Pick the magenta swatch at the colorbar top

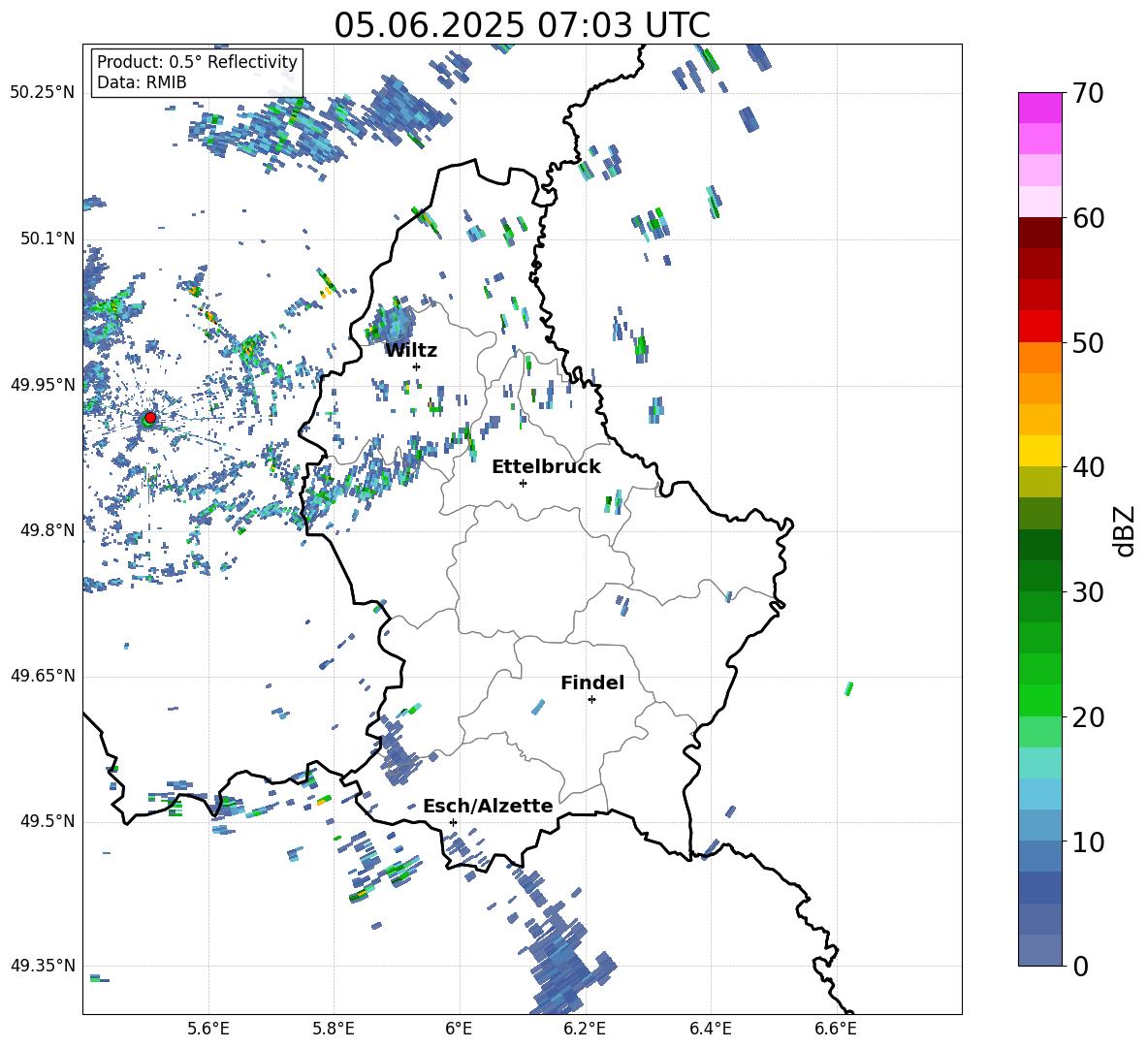coord(1039,108)
